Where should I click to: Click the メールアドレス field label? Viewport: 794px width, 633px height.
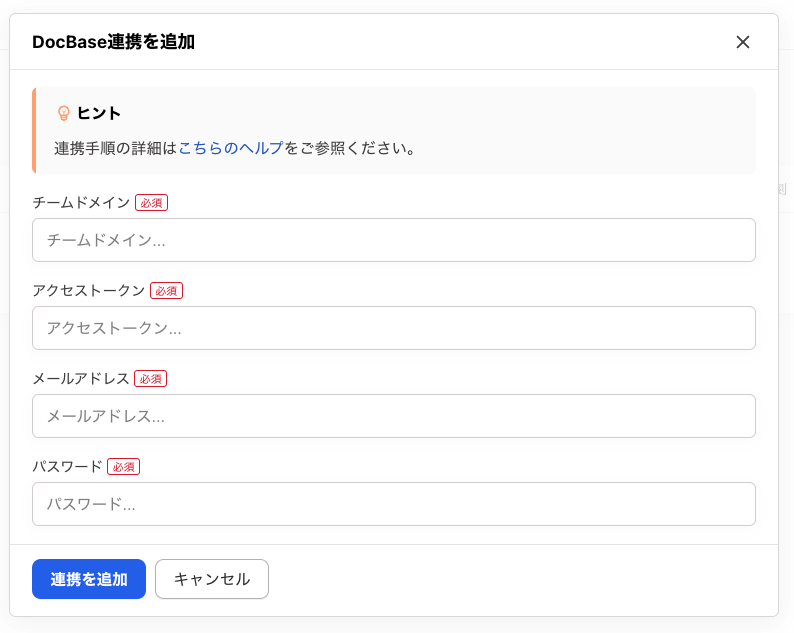point(81,379)
